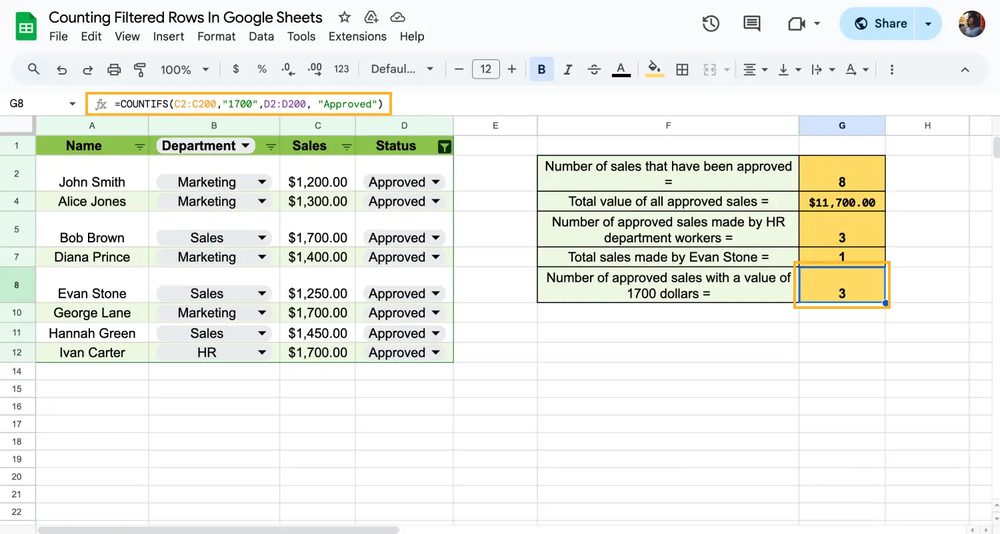Search the menus with magnifier icon

coord(34,70)
